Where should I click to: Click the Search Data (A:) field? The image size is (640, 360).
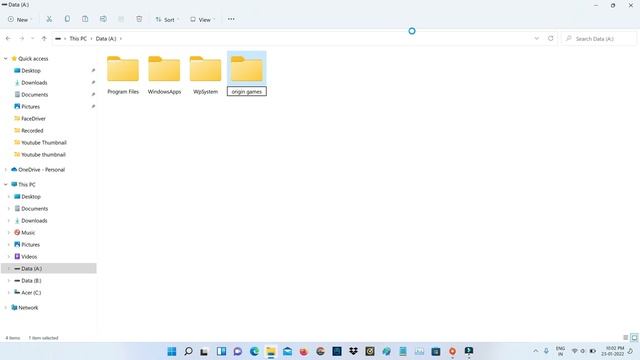tap(598, 38)
